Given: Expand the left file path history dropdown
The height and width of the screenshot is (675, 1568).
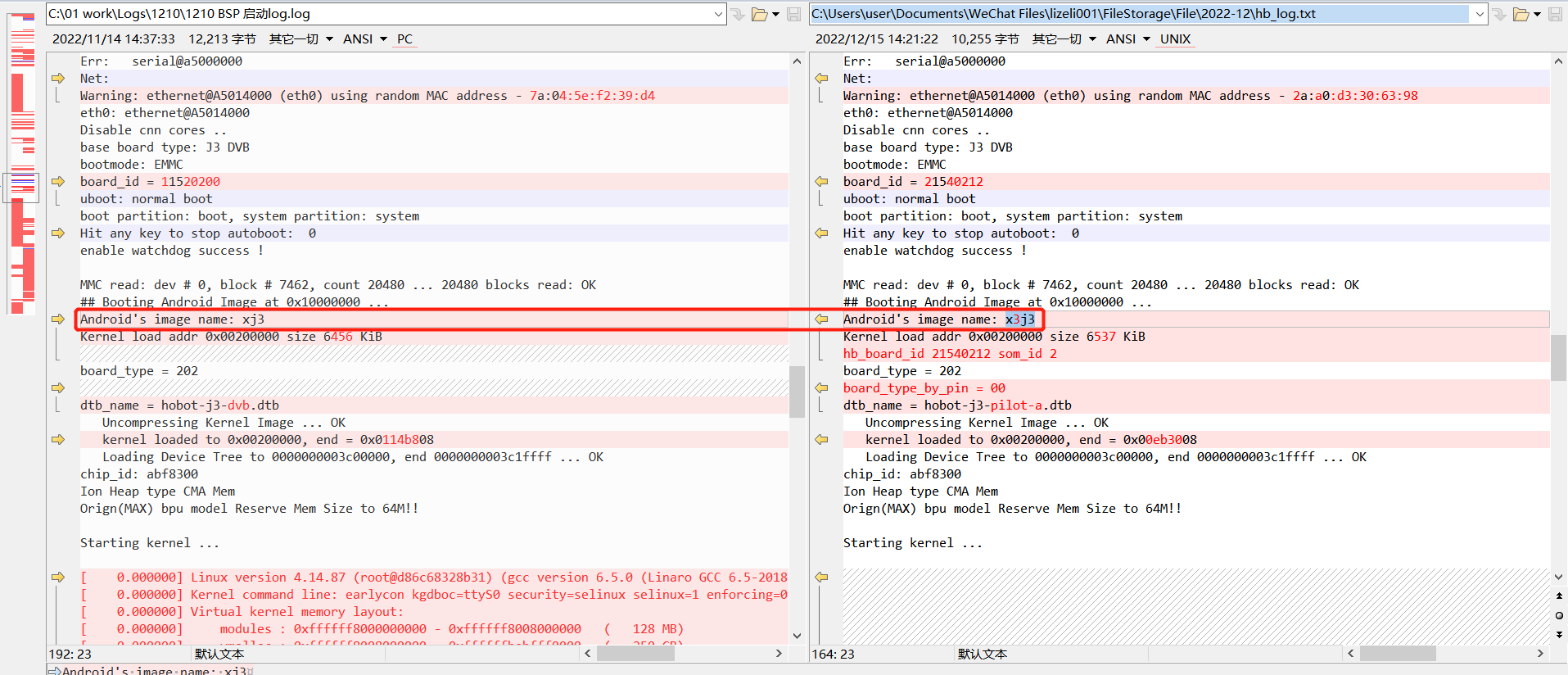Looking at the screenshot, I should click(718, 14).
